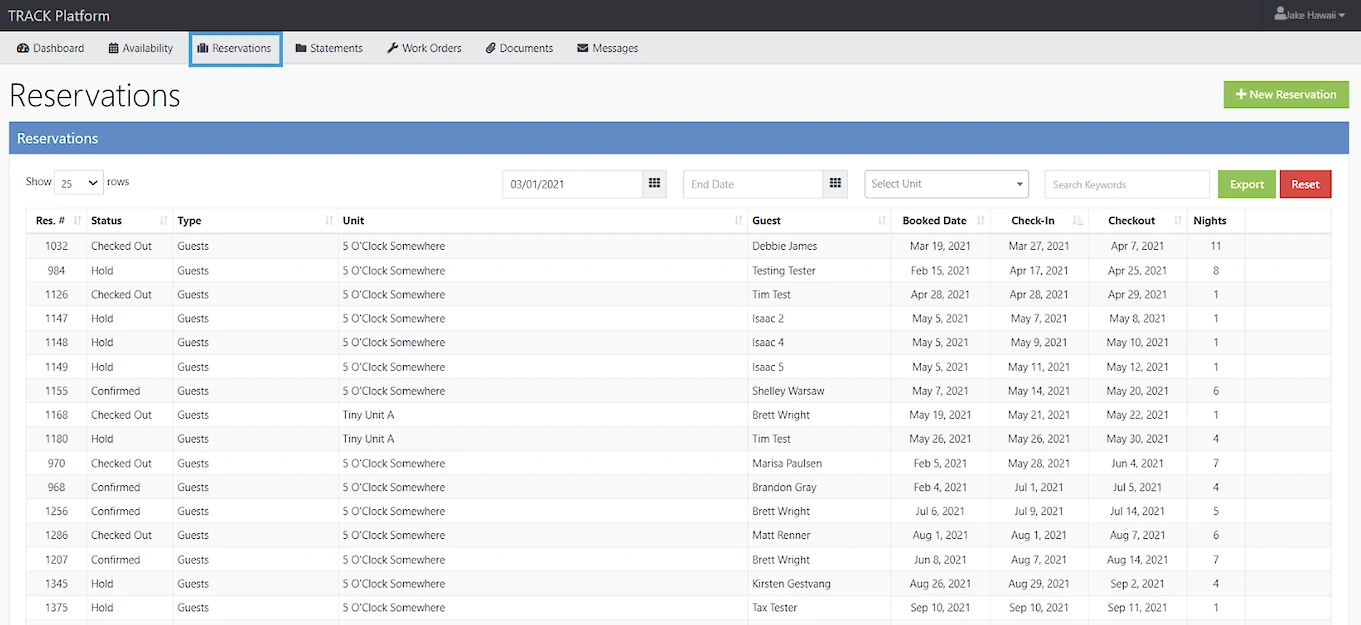Sort table by Res. # column
1361x625 pixels.
pyautogui.click(x=78, y=221)
